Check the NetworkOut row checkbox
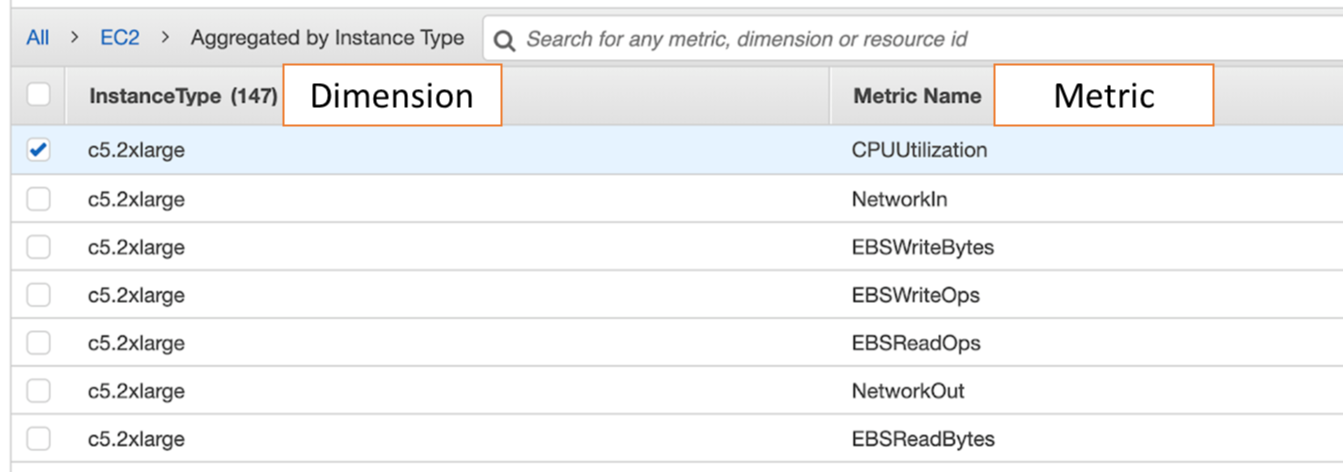Screen dimensions: 1343x472 (38, 391)
